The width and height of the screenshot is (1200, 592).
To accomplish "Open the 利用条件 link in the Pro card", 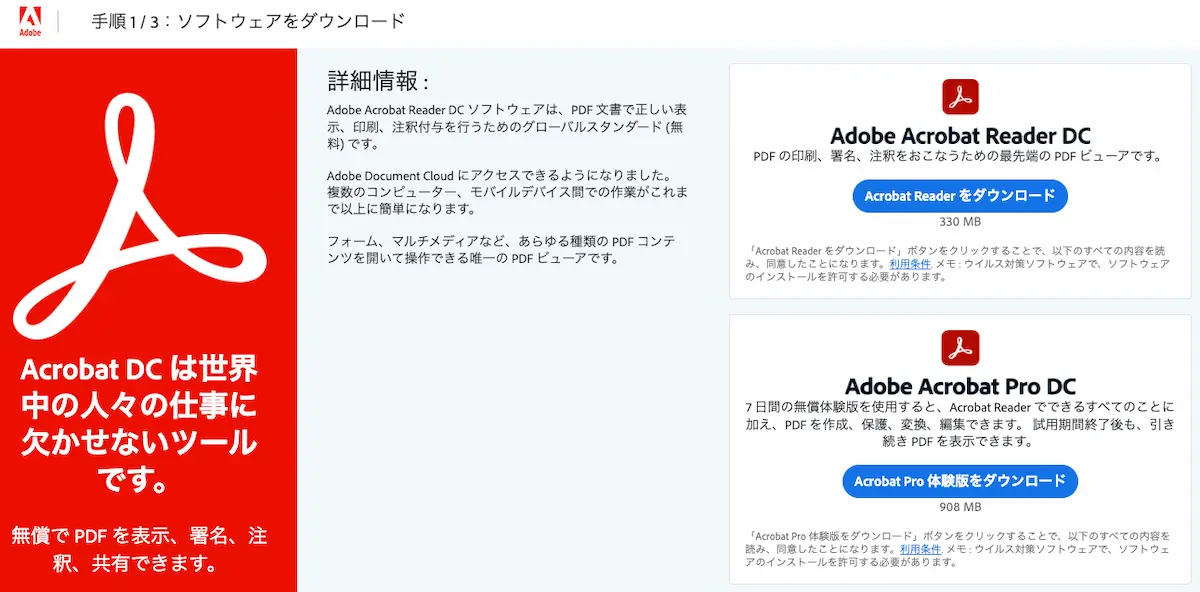I will click(x=920, y=549).
